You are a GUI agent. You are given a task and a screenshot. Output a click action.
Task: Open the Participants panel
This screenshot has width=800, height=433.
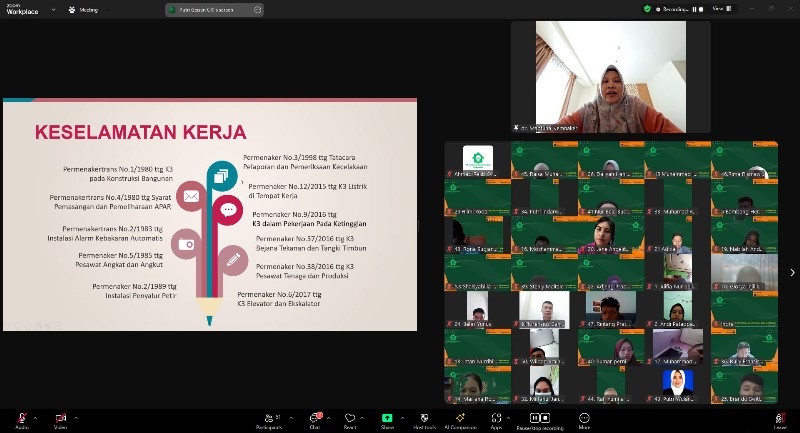coord(269,420)
